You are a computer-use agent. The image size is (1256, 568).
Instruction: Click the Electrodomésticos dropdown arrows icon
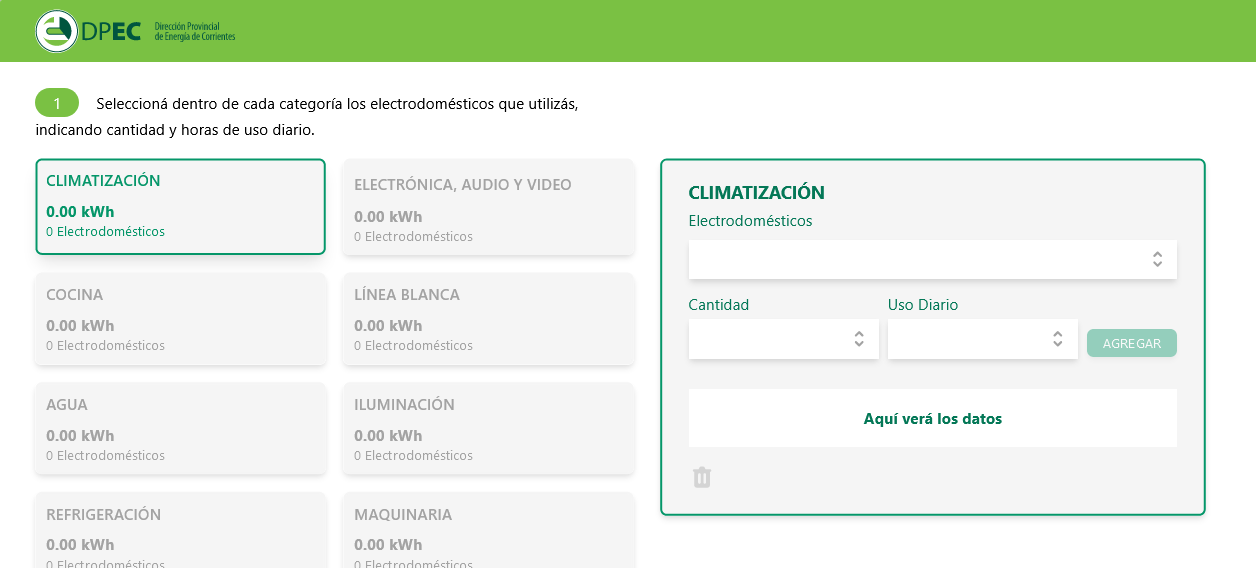[x=1157, y=259]
